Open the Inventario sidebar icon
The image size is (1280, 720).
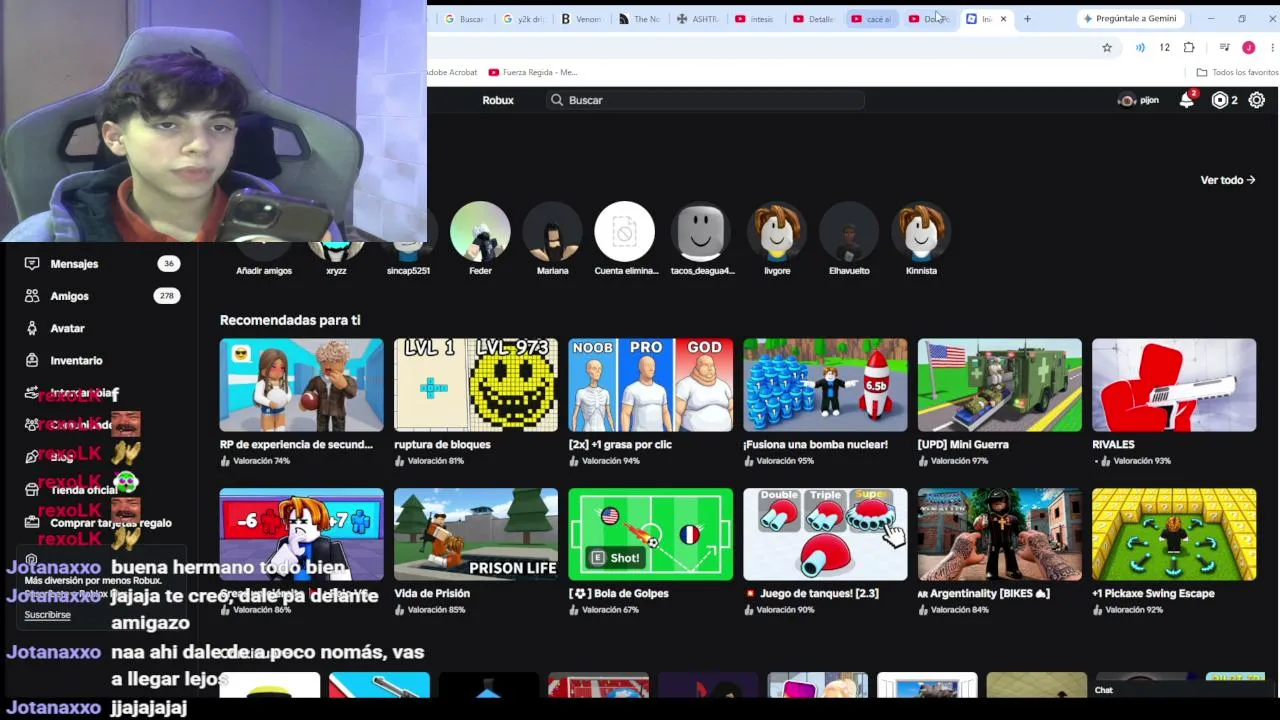point(32,360)
